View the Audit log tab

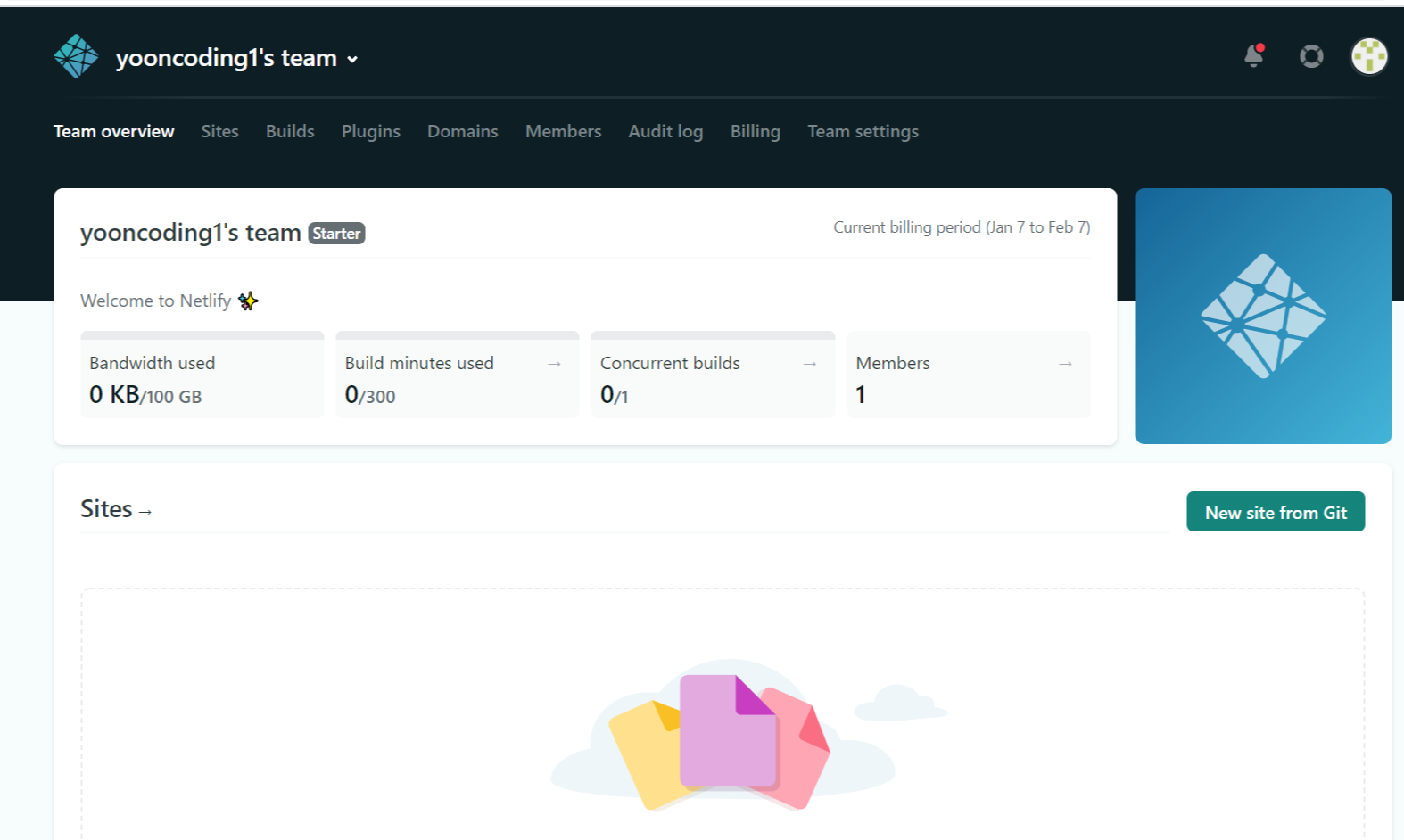point(665,131)
